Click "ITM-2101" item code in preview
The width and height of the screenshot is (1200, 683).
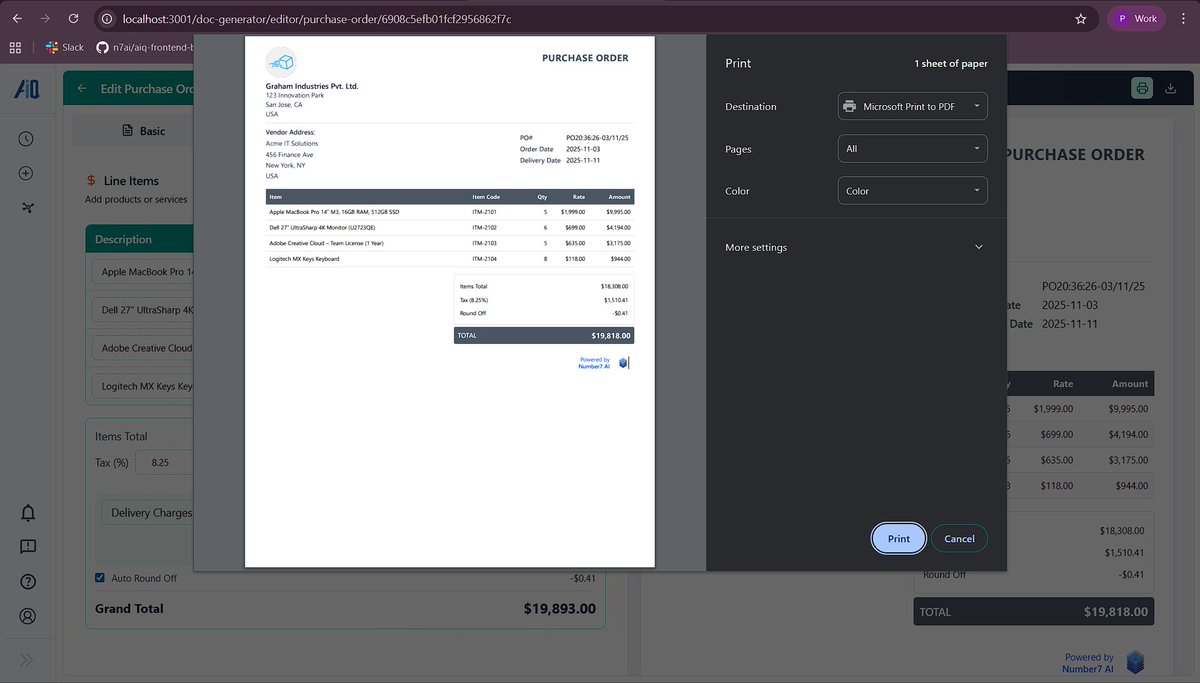(484, 212)
